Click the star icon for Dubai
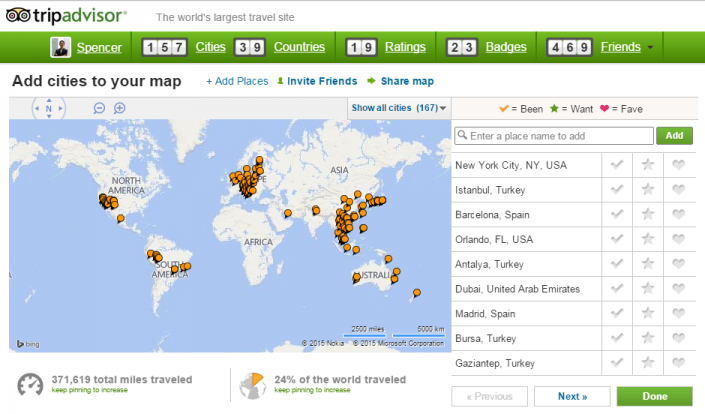 (x=648, y=289)
